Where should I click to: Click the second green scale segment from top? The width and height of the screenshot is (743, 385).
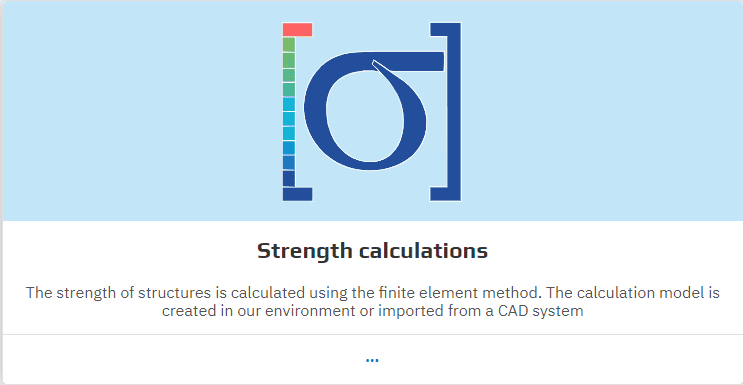pos(289,60)
